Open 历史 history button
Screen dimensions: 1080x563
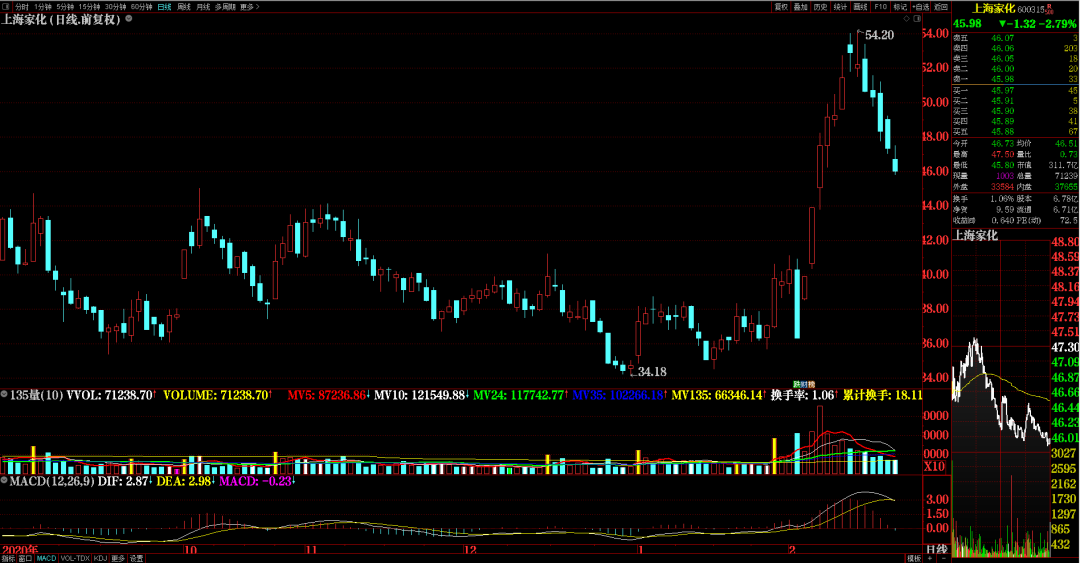[820, 6]
